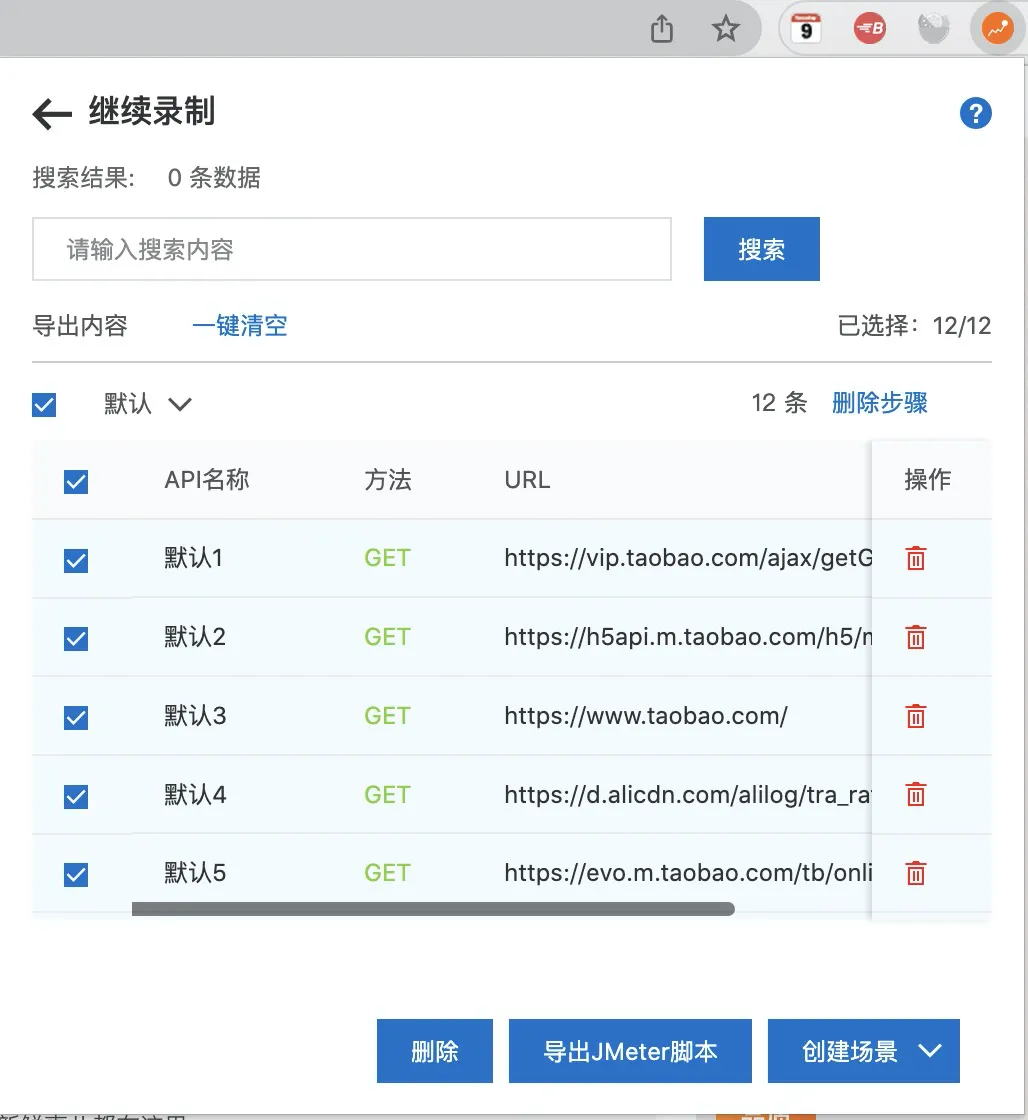Click the d.alicdn.com URL cell
The height and width of the screenshot is (1120, 1028).
click(x=688, y=794)
